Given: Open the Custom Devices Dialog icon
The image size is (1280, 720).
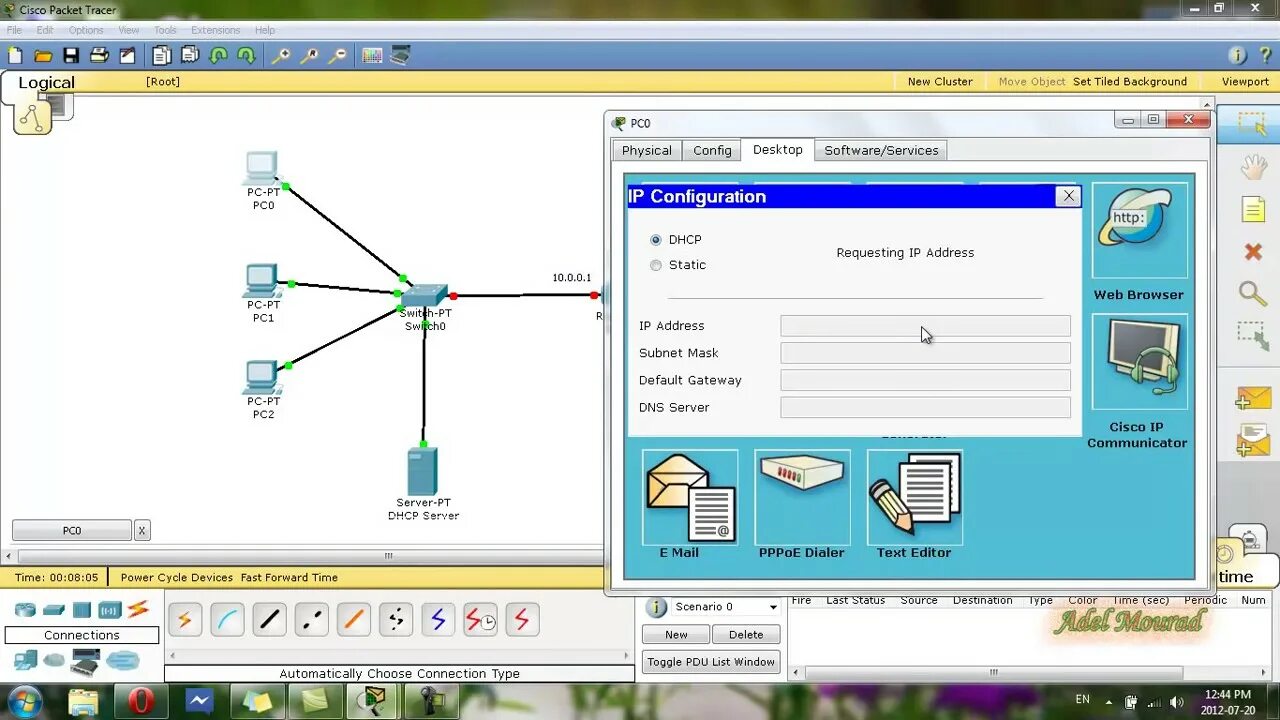Looking at the screenshot, I should coord(400,56).
